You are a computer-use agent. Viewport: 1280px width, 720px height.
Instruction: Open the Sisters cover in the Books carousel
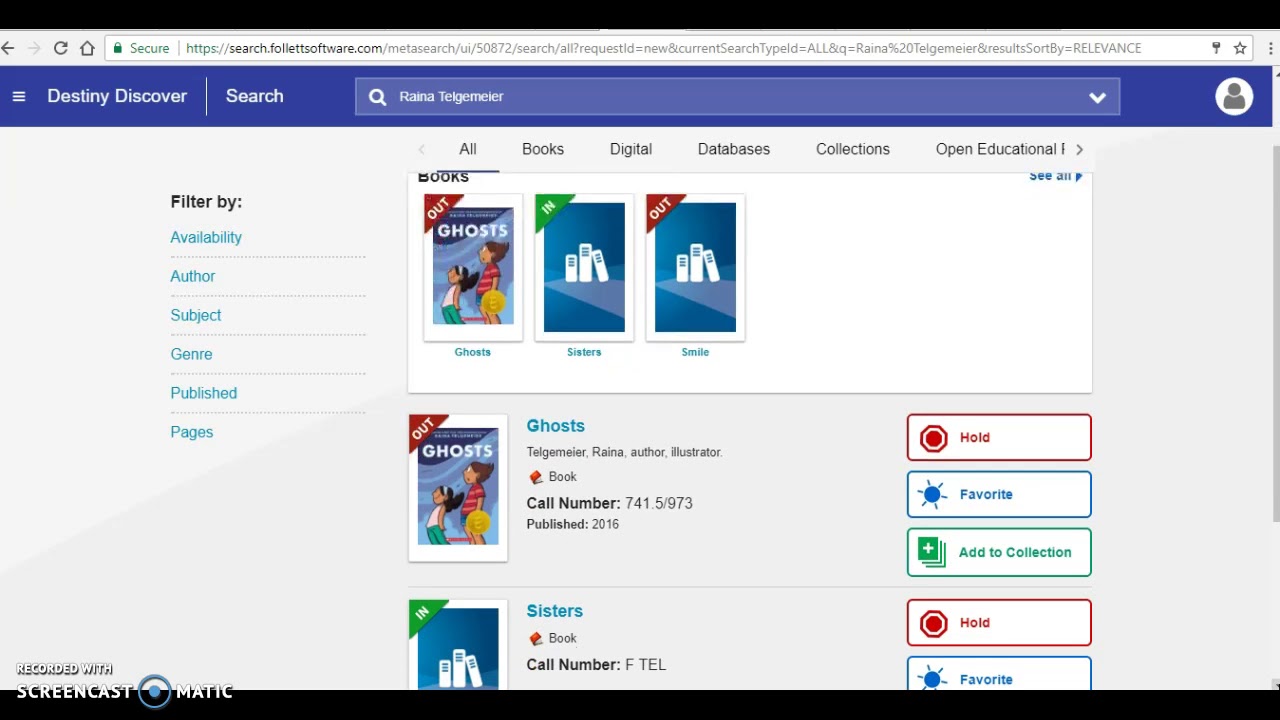point(584,267)
